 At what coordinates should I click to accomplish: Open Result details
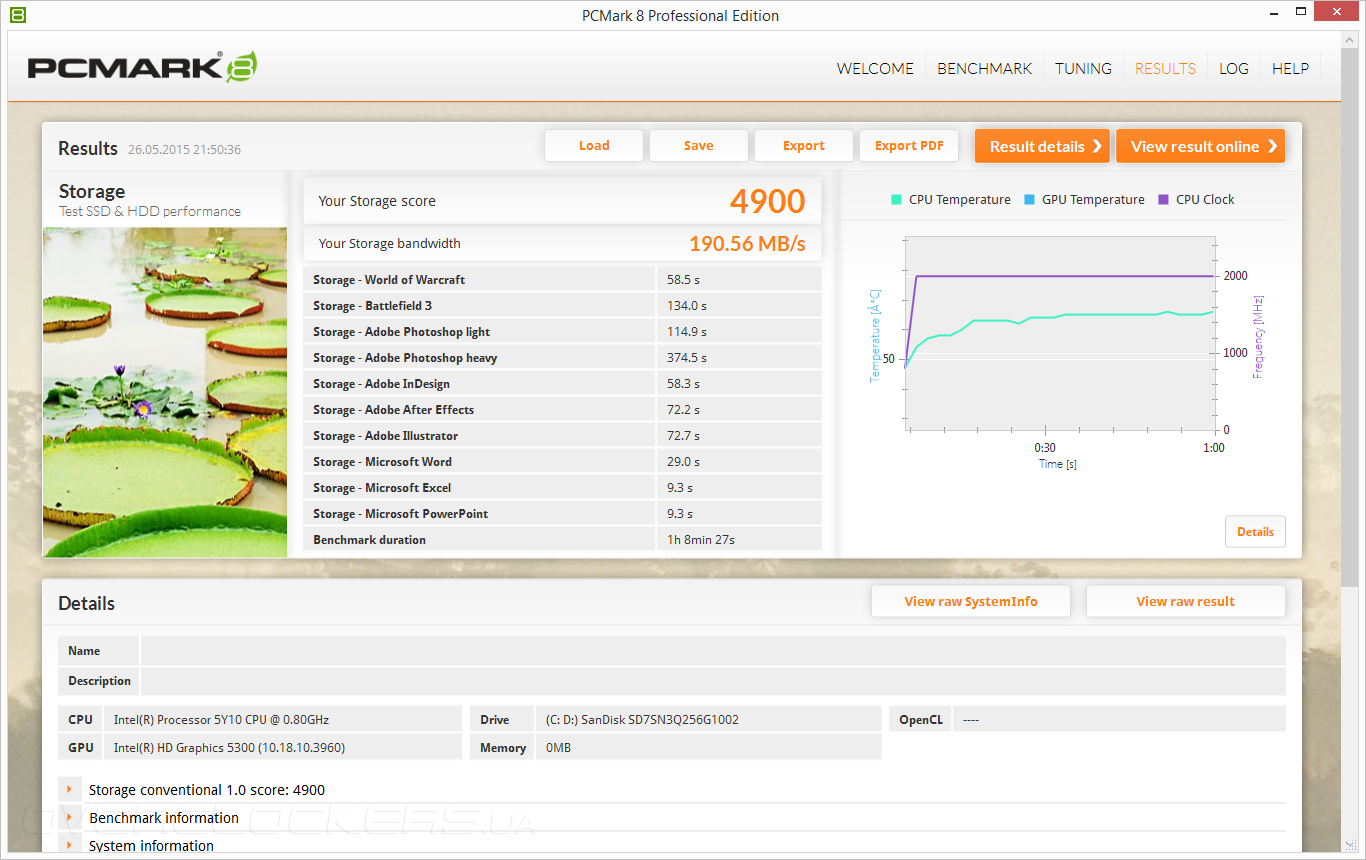[x=1043, y=146]
